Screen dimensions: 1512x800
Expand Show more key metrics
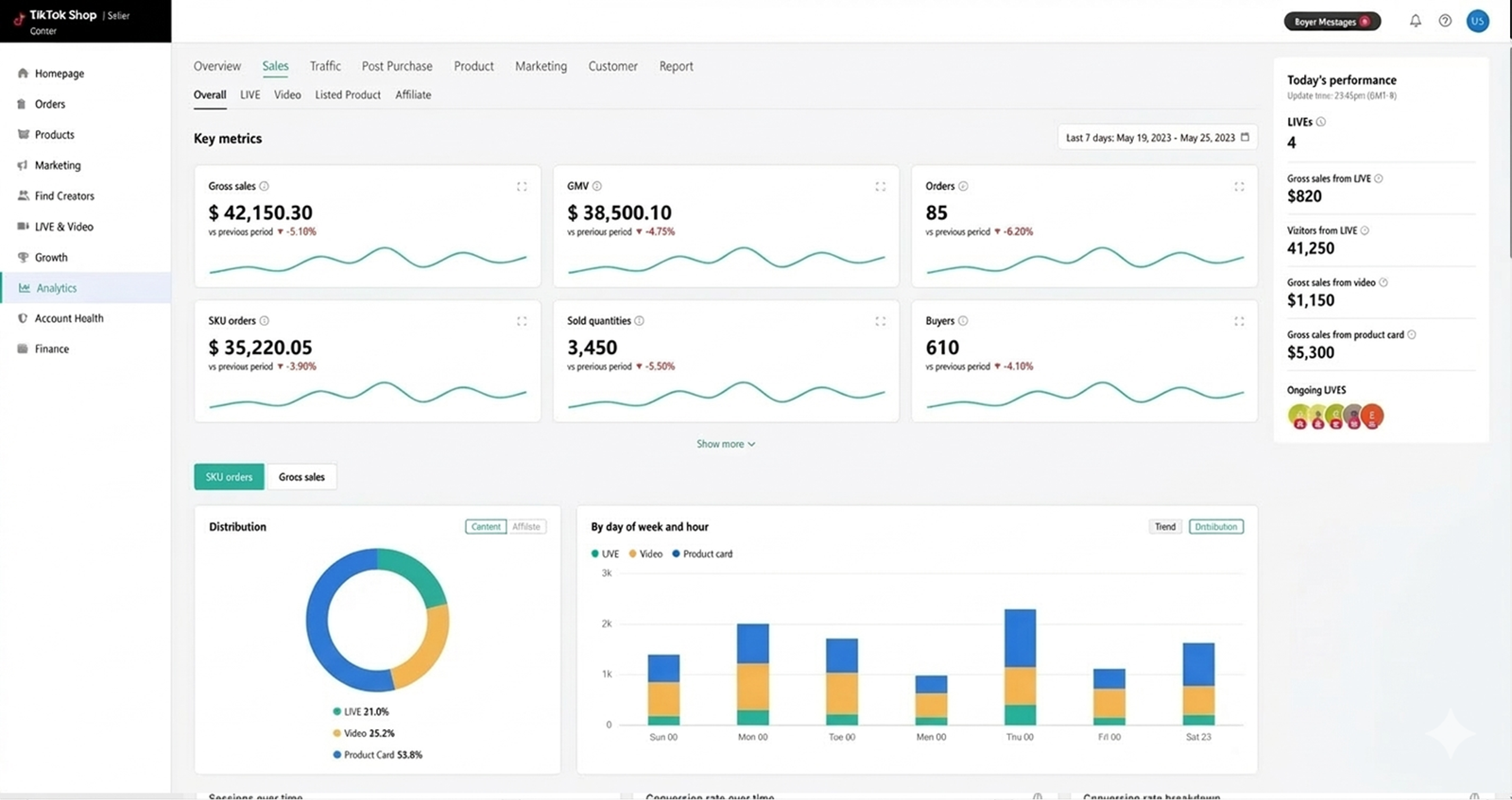click(x=725, y=444)
